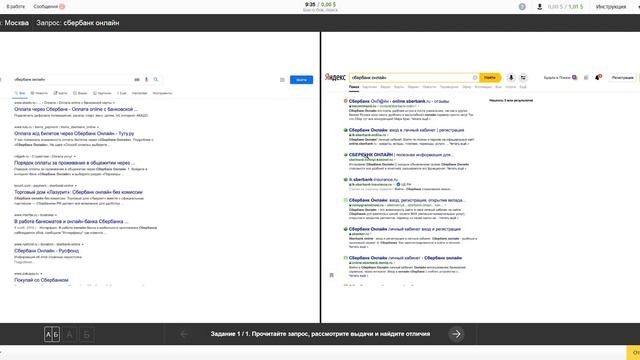640x360 pixels.
Task: Click the keyboard icon in left search box
Action: coord(137,80)
